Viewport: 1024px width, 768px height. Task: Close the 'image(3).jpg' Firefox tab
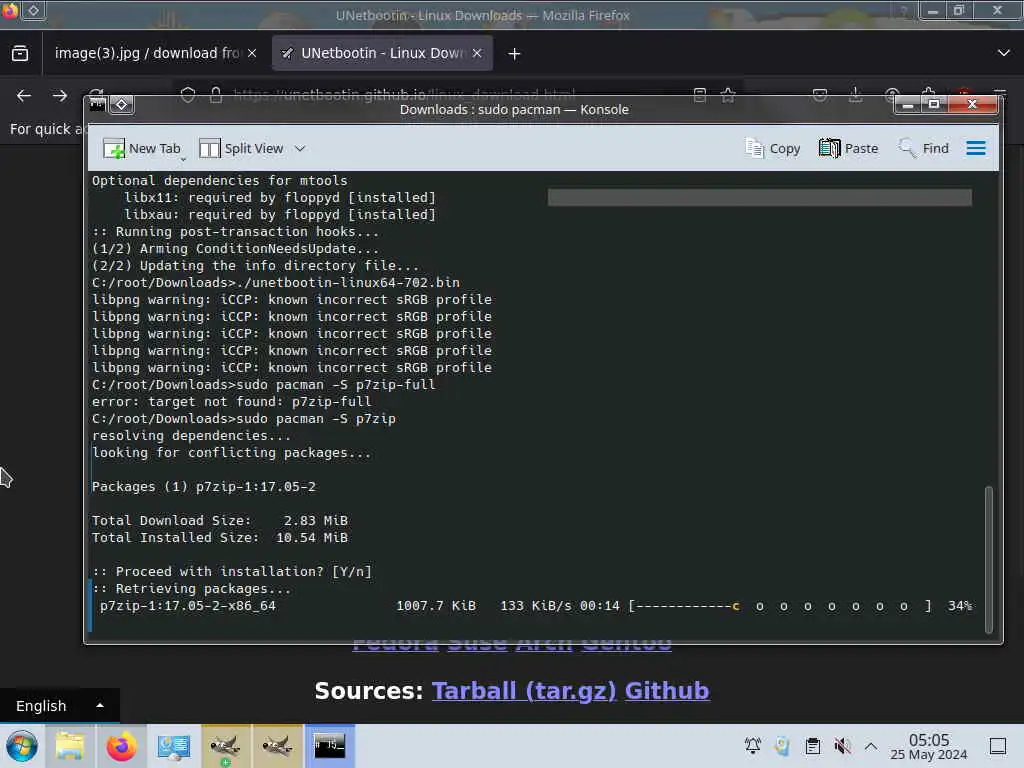pos(252,53)
